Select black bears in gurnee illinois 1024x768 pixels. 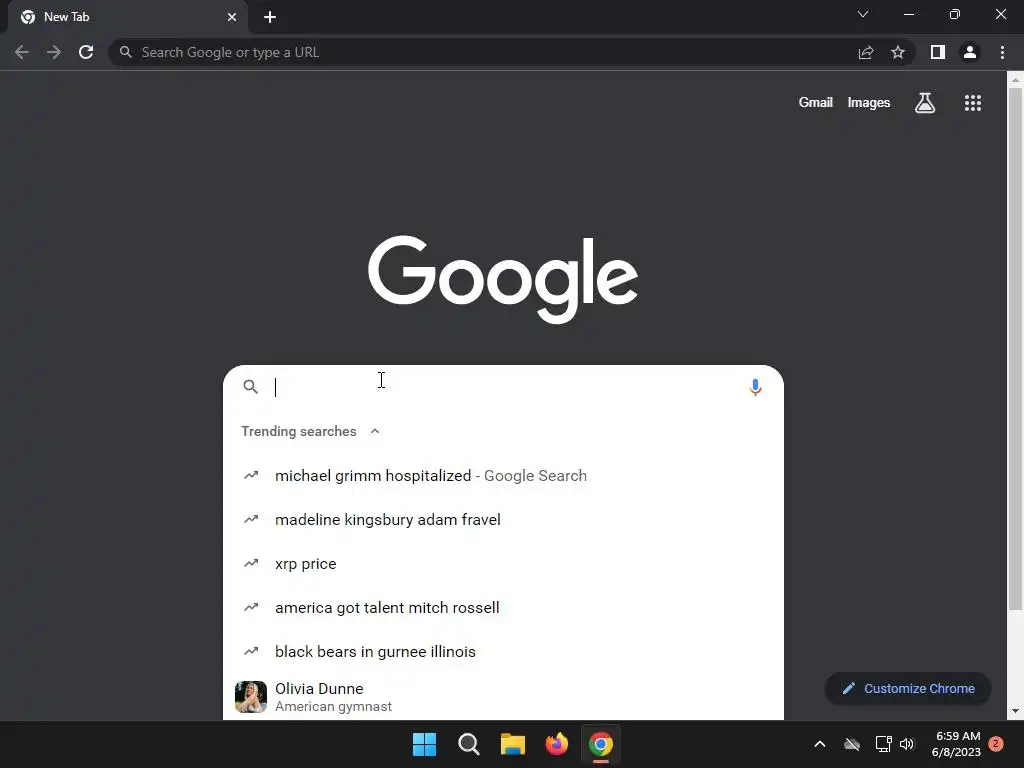(503, 652)
